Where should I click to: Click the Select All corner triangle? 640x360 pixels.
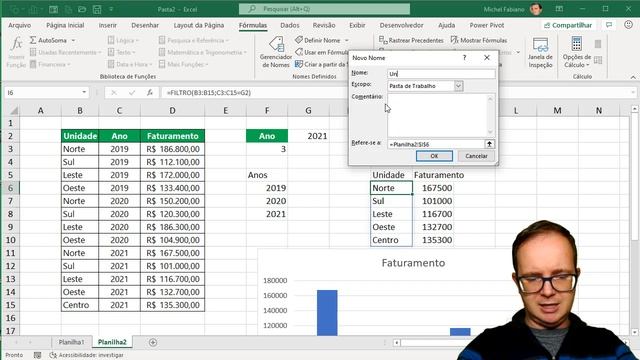coord(13,111)
